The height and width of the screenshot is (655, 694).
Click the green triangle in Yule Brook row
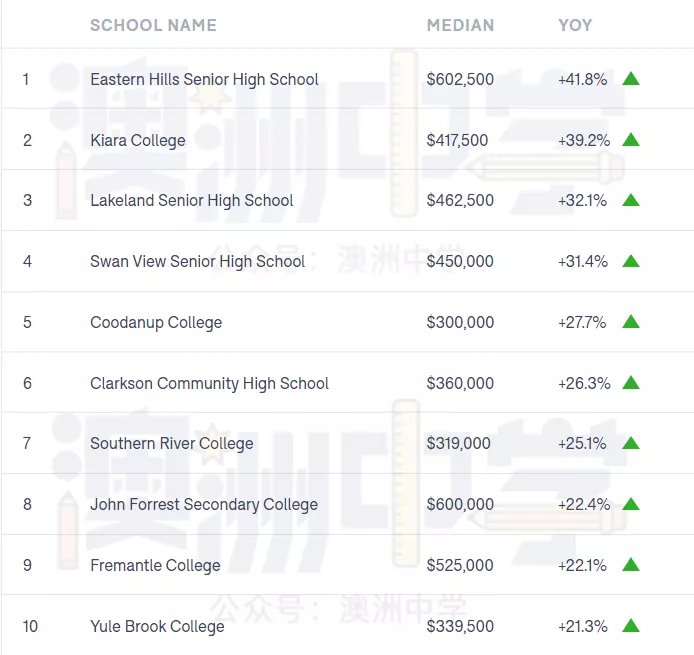631,626
